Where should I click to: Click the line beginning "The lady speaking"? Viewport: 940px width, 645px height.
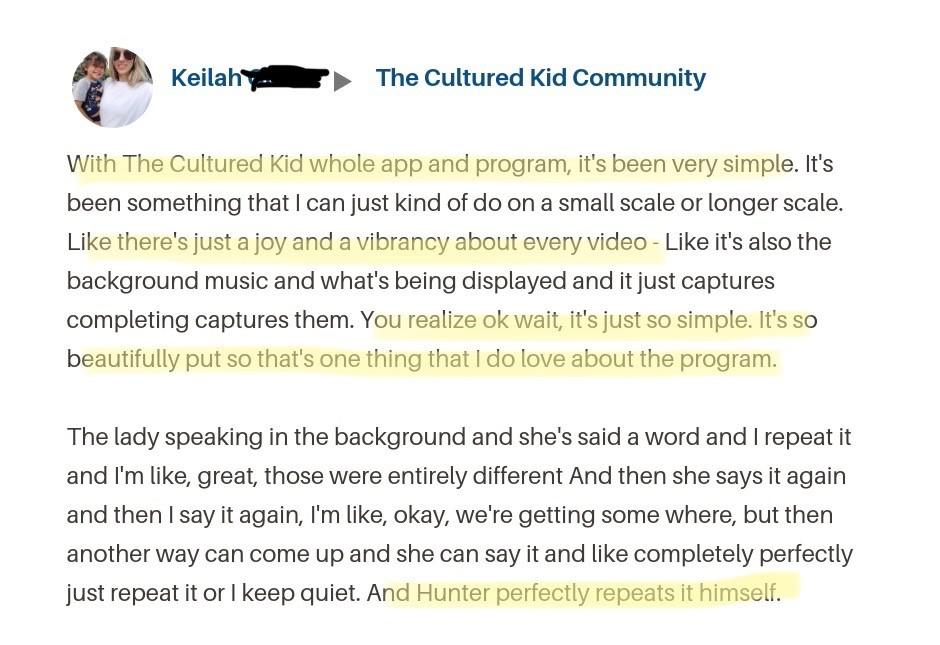[459, 437]
